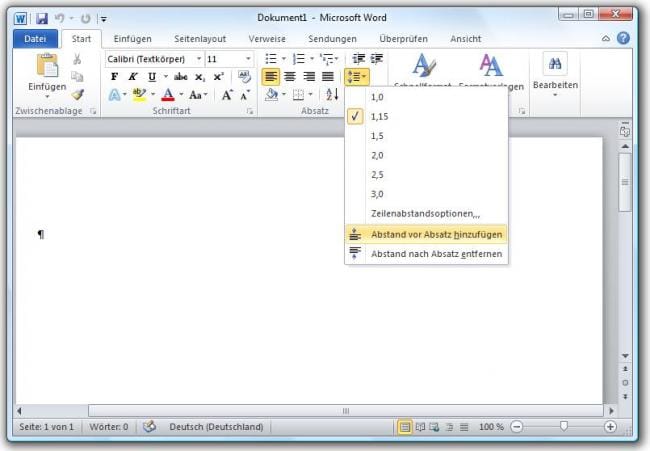Expand the shading paint bucket dropdown arrow
Image resolution: width=650 pixels, height=451 pixels.
[x=284, y=95]
